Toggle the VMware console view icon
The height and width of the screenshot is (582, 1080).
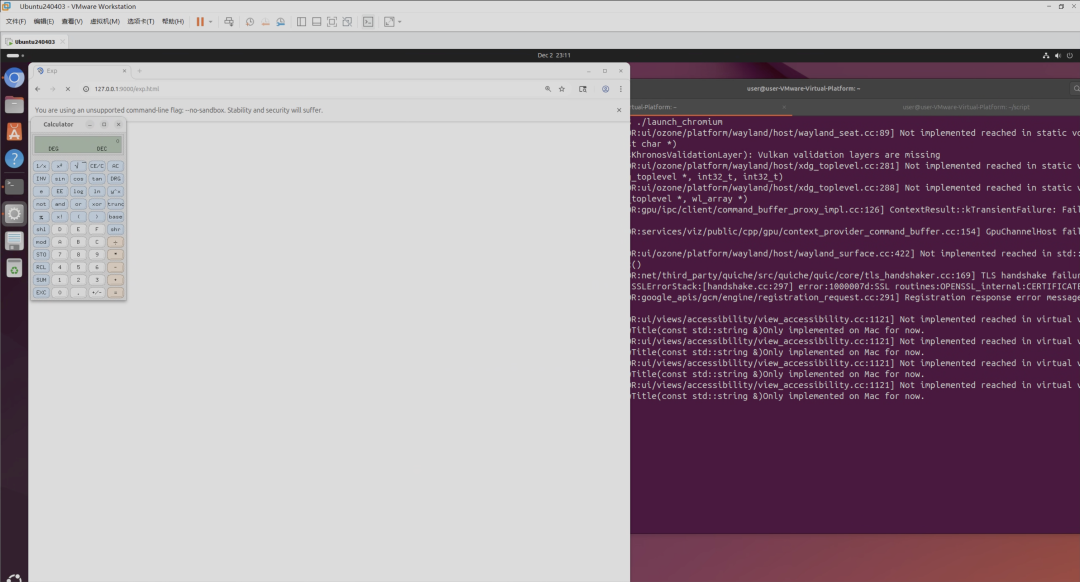click(x=368, y=22)
